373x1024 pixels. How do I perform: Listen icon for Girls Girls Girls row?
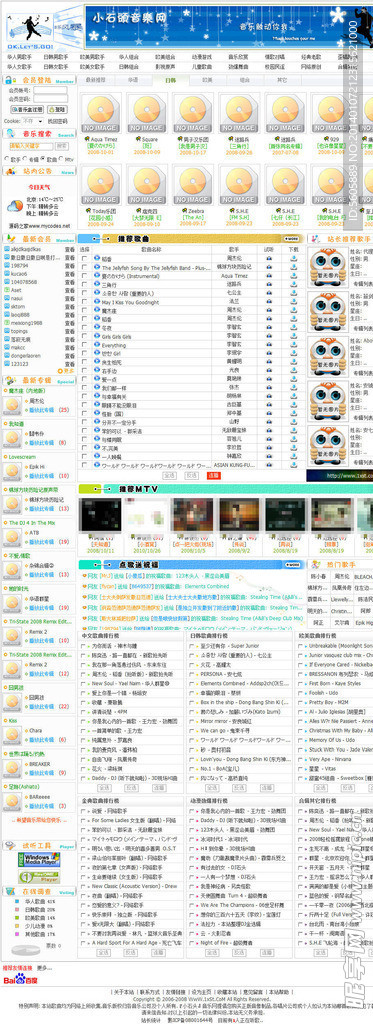(269, 336)
